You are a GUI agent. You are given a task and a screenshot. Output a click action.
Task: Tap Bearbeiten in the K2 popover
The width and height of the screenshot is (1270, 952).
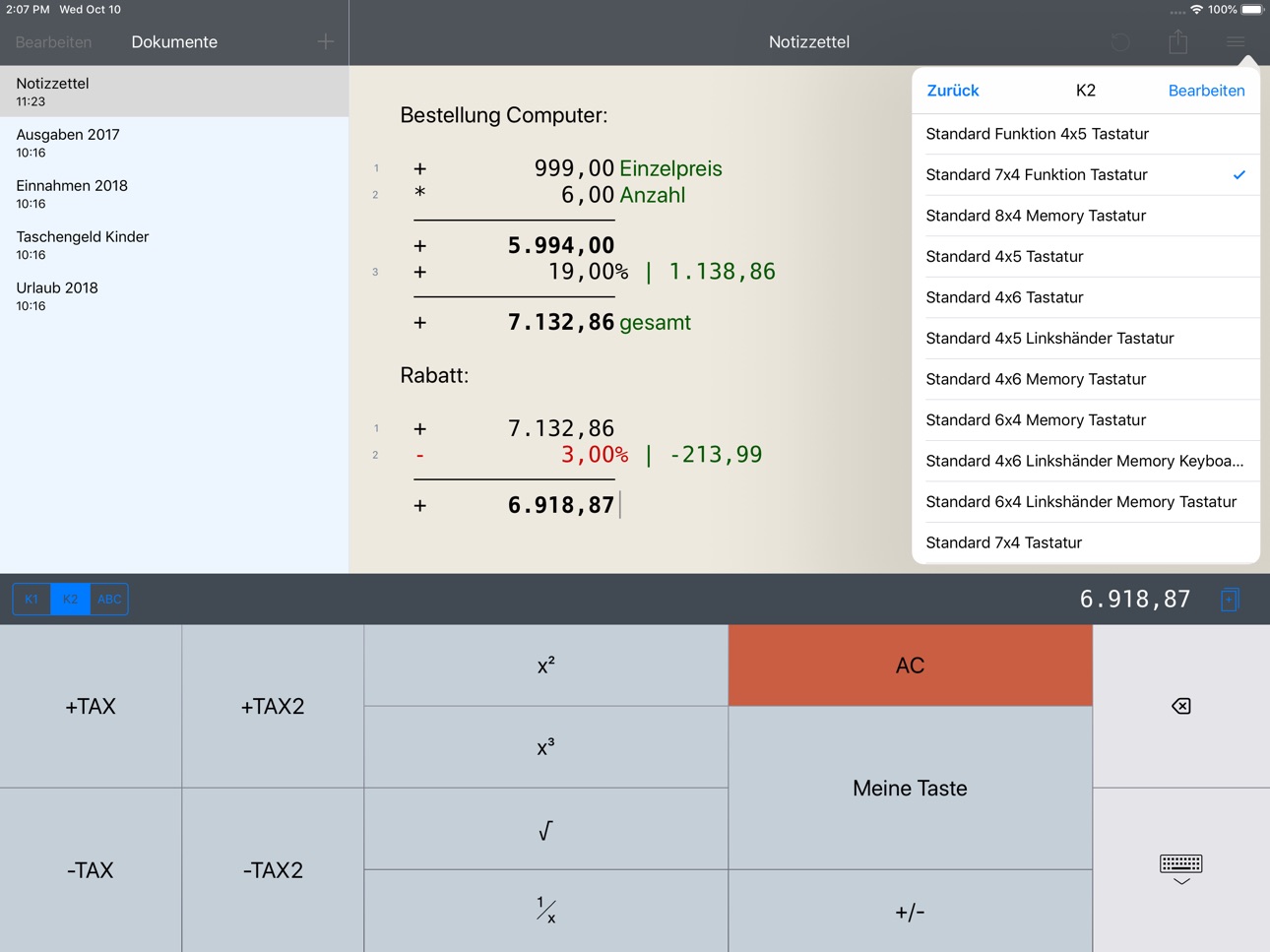click(1206, 91)
